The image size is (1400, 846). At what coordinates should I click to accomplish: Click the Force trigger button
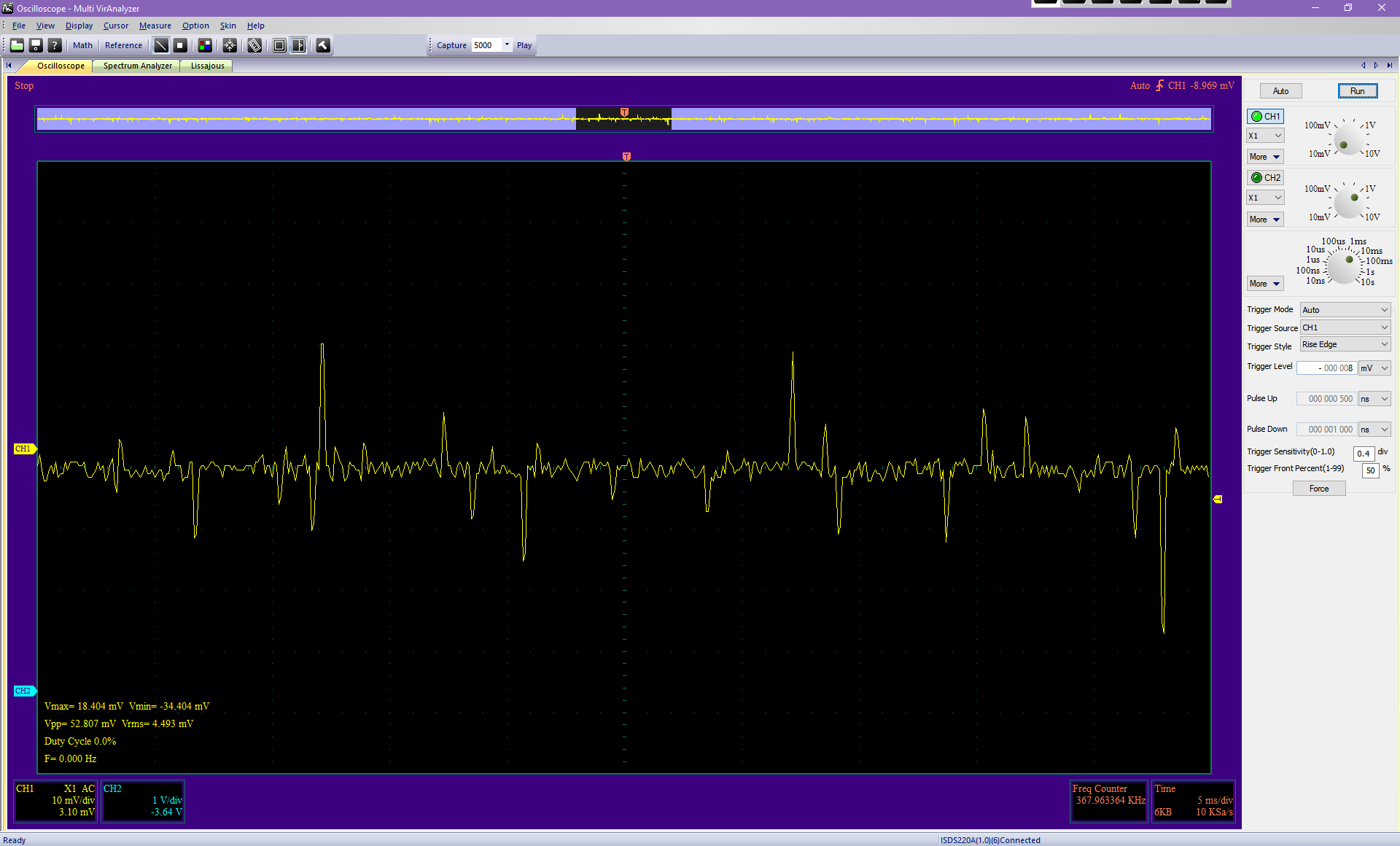tap(1318, 489)
